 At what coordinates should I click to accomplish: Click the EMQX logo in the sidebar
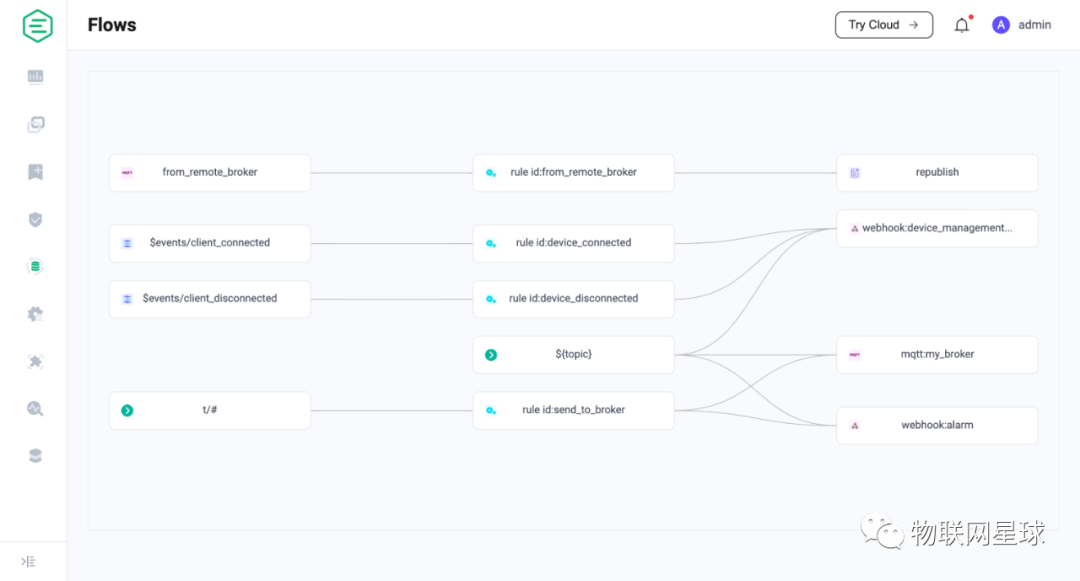(x=37, y=26)
